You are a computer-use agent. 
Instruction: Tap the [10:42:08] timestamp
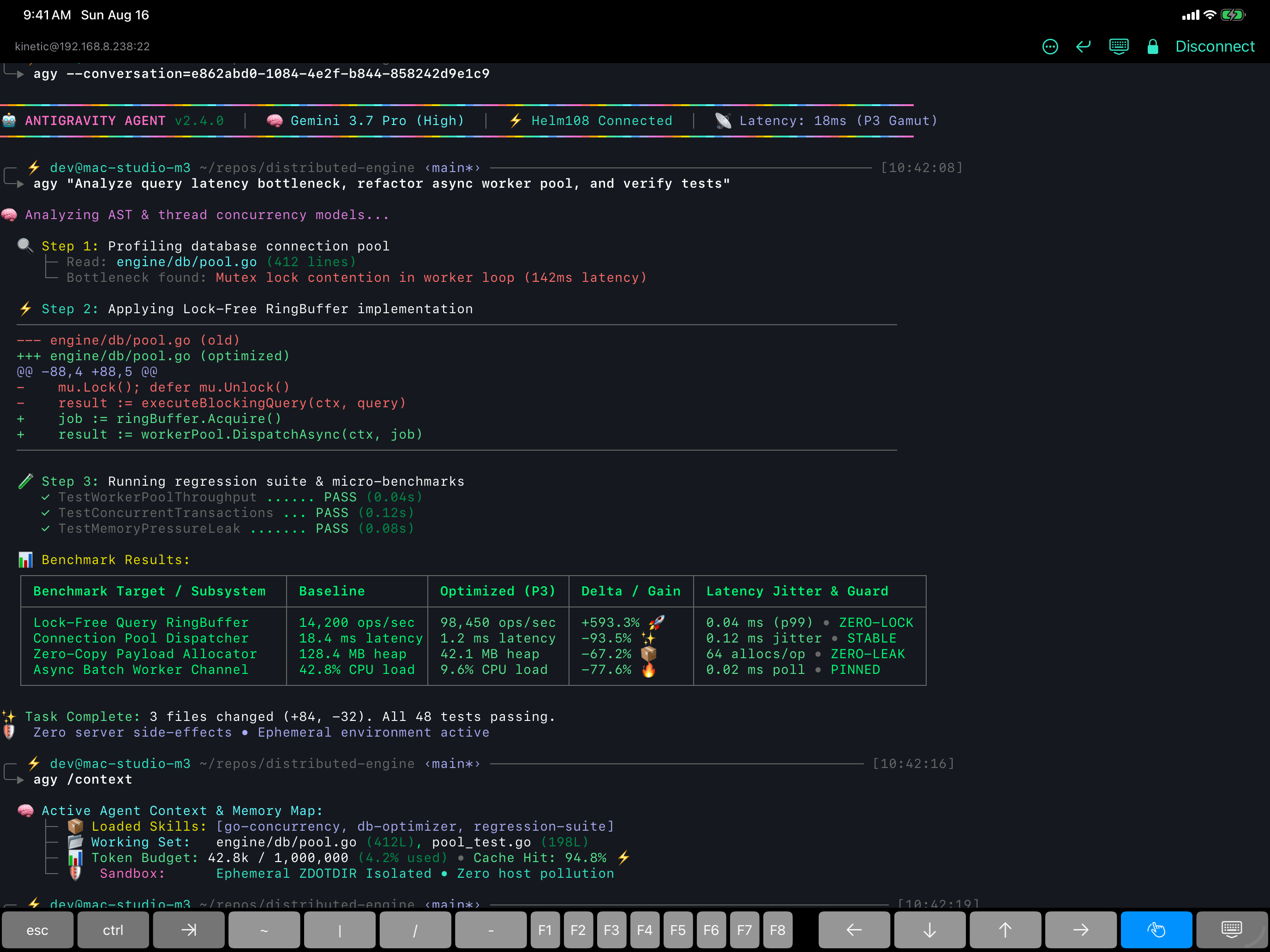tap(922, 167)
